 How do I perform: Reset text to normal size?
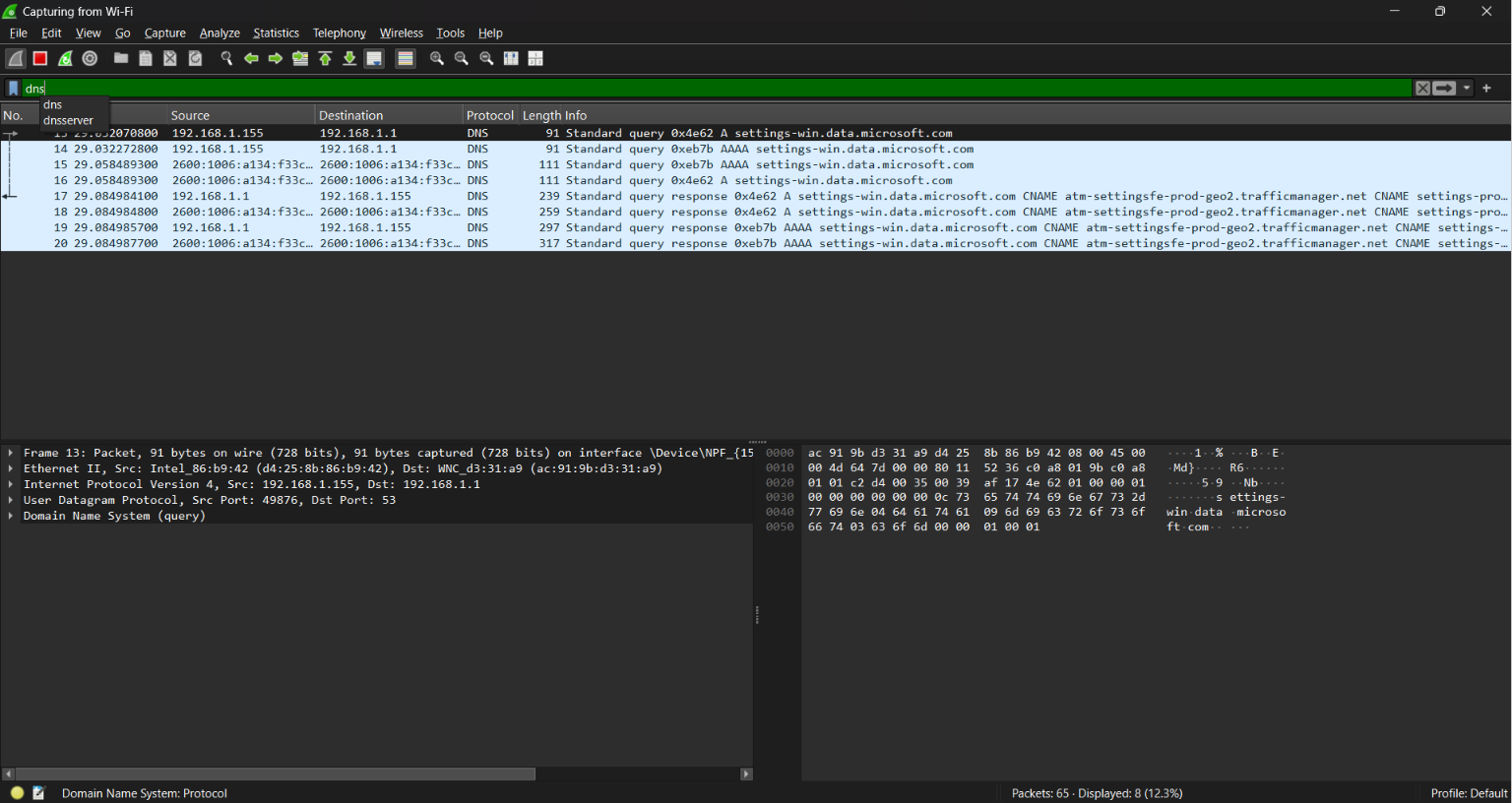(x=486, y=59)
